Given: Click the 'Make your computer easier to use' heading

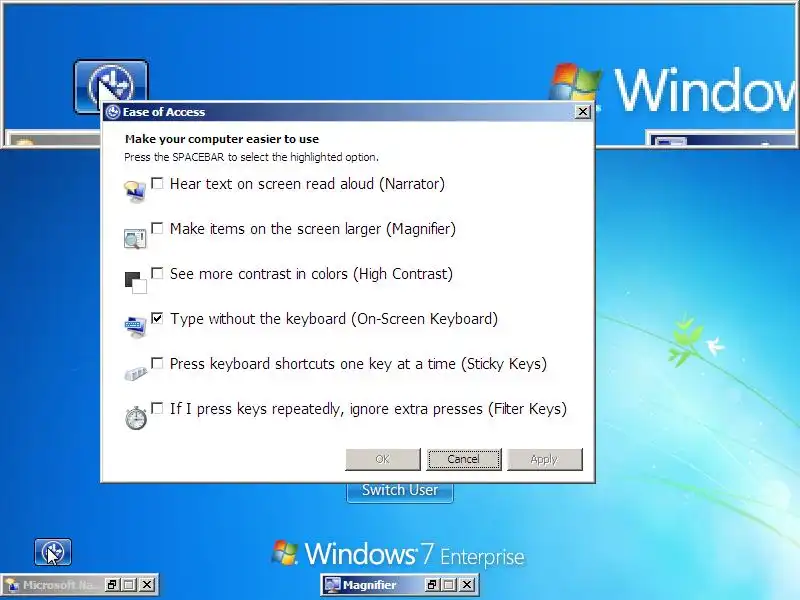Looking at the screenshot, I should coord(222,139).
